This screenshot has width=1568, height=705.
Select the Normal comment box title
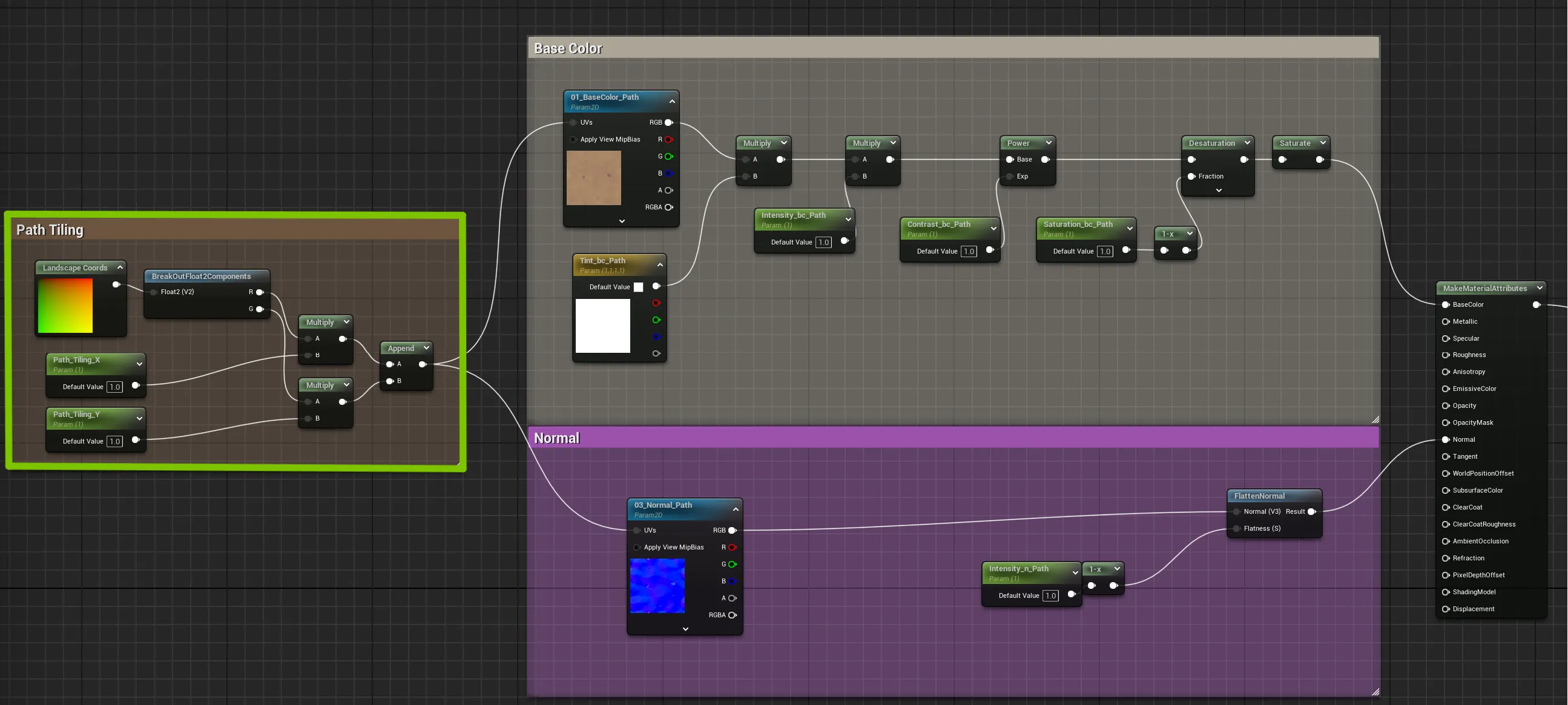click(556, 439)
